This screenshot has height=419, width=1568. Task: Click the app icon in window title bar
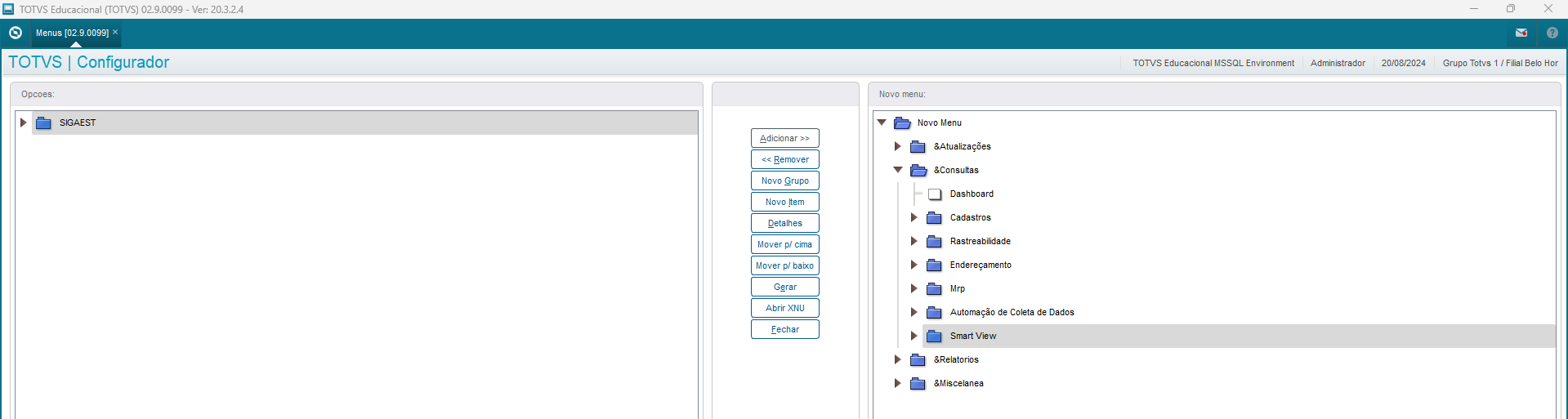pos(8,9)
